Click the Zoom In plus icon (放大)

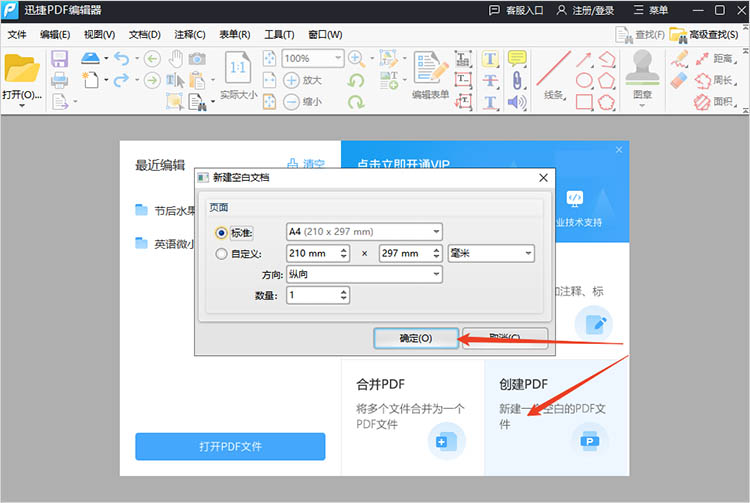coord(291,80)
